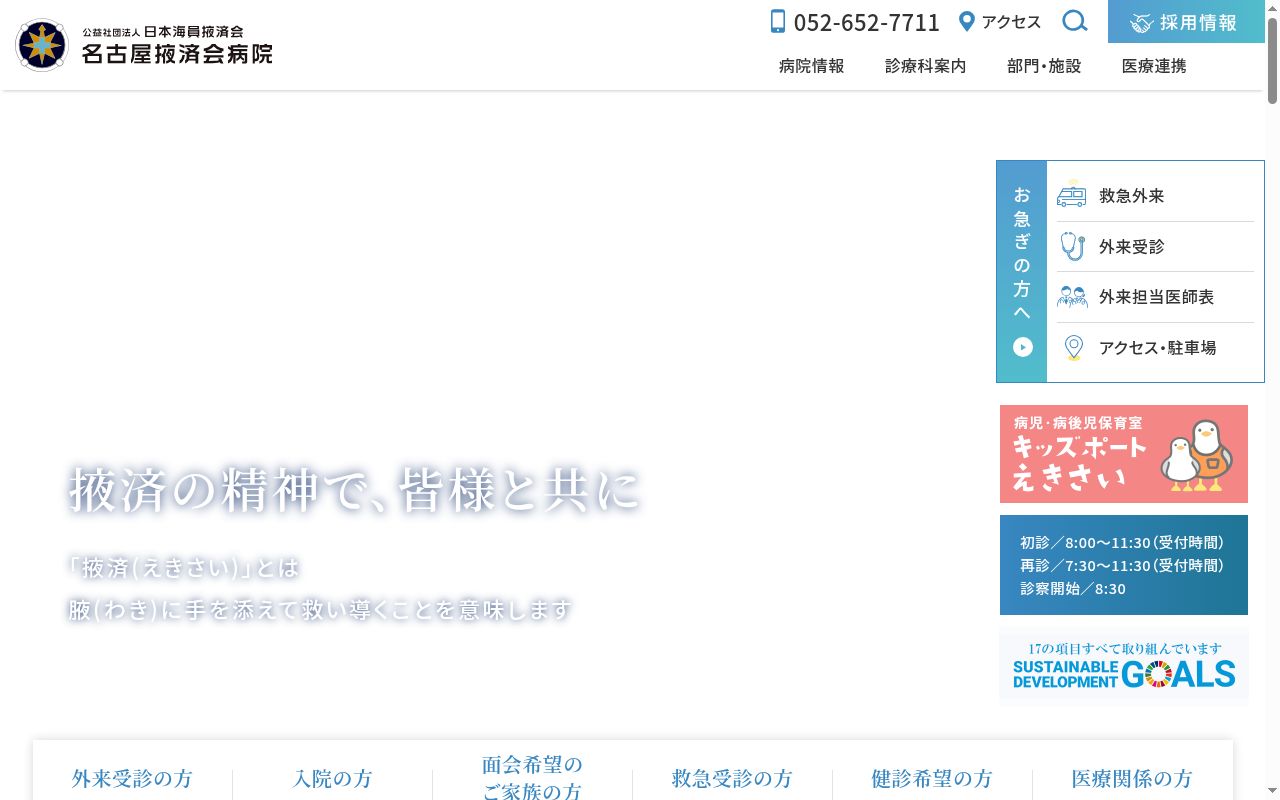
Task: Open the Sustainable Development Goals banner
Action: coord(1124,666)
